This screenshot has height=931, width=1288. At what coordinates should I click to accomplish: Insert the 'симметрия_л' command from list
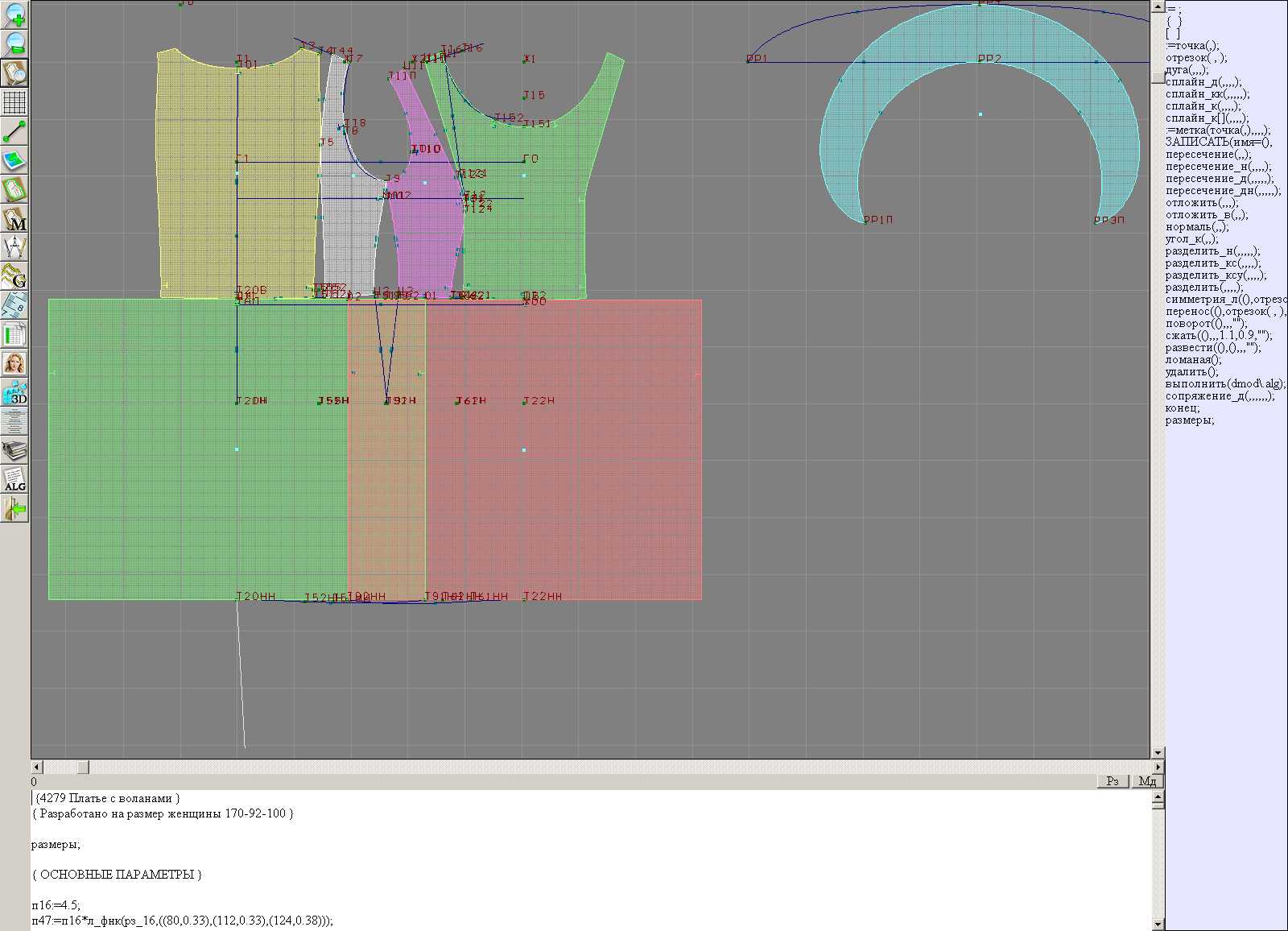point(1225,299)
